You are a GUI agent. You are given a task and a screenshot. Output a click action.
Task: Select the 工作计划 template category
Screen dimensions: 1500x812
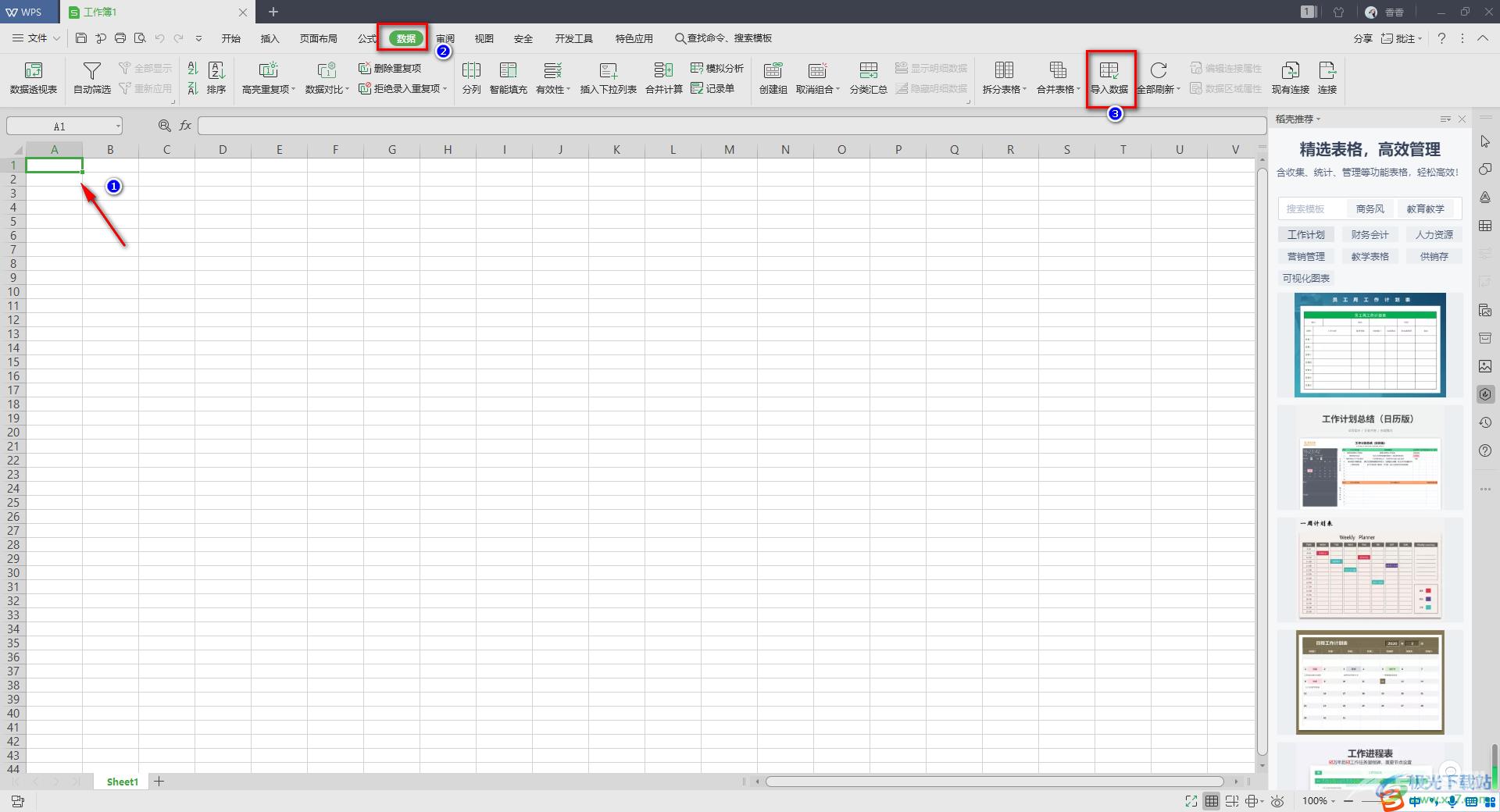coord(1305,234)
